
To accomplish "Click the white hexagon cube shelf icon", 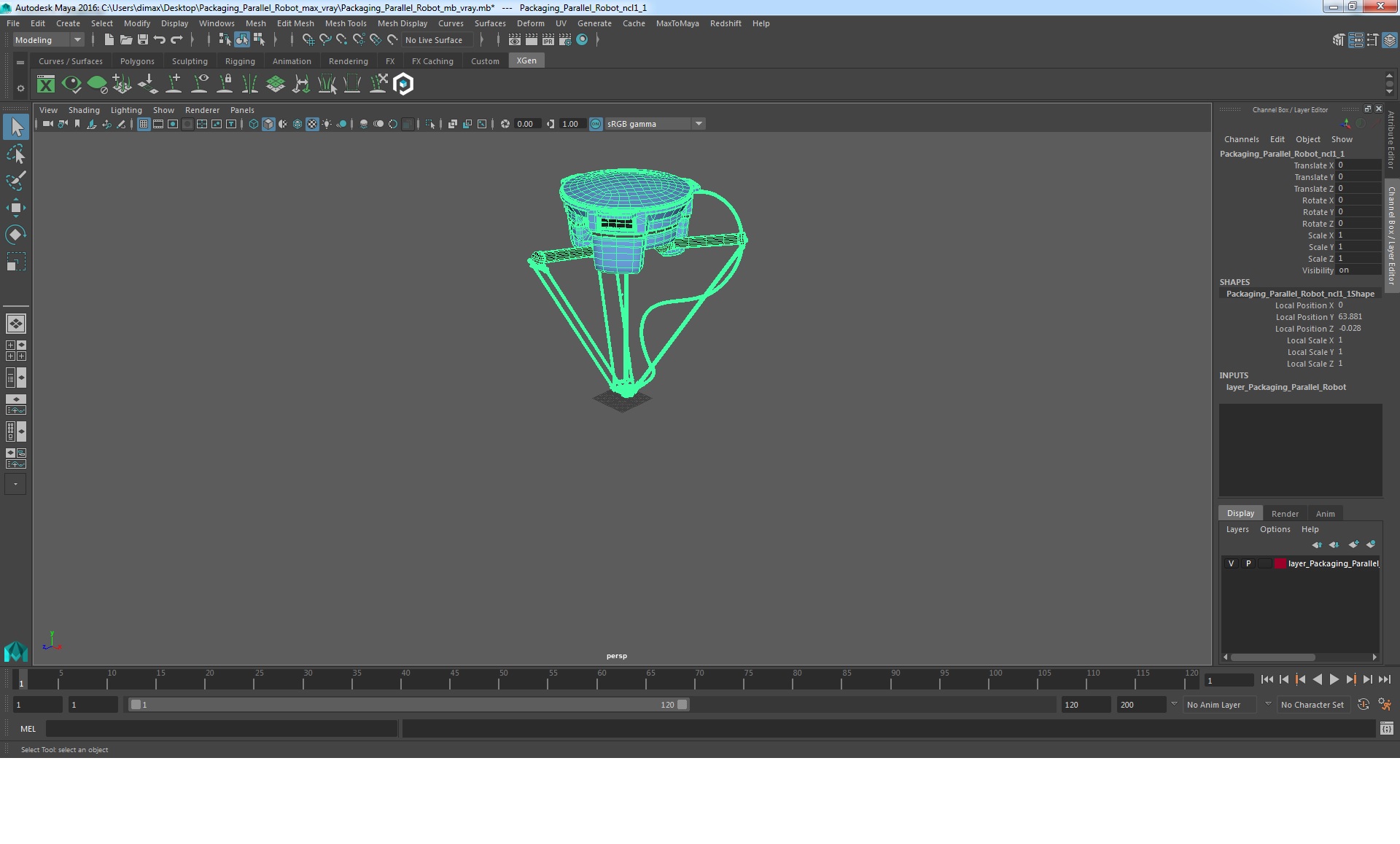I will point(403,85).
